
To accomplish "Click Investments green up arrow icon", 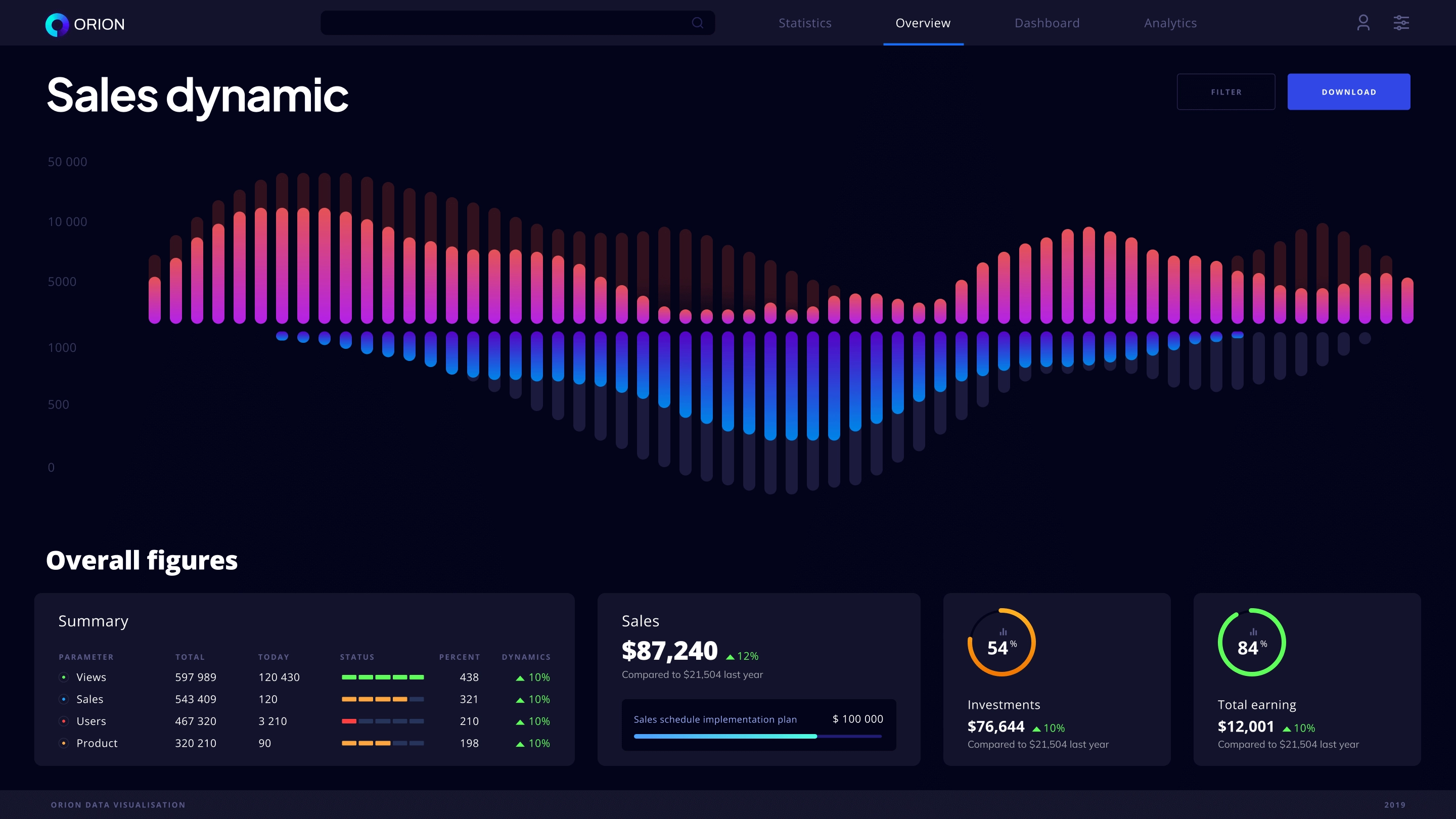I will click(1036, 729).
